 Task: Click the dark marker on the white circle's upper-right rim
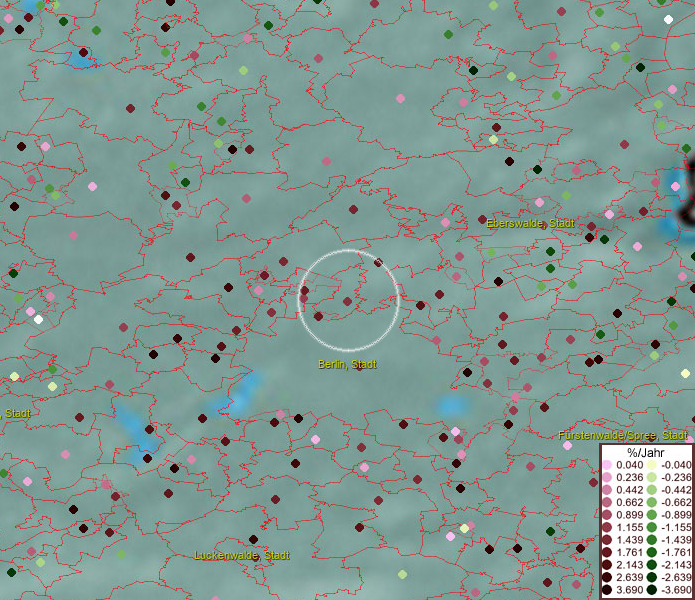click(378, 263)
